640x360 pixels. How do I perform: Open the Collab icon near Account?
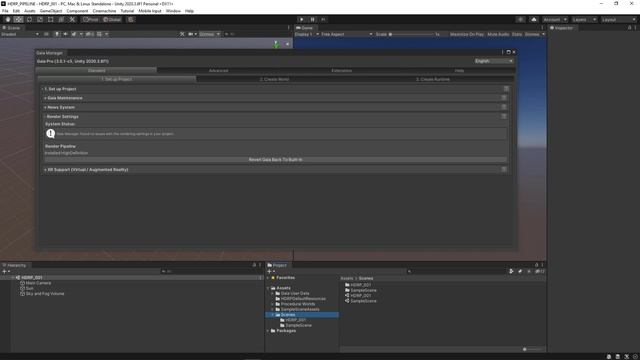coord(520,20)
